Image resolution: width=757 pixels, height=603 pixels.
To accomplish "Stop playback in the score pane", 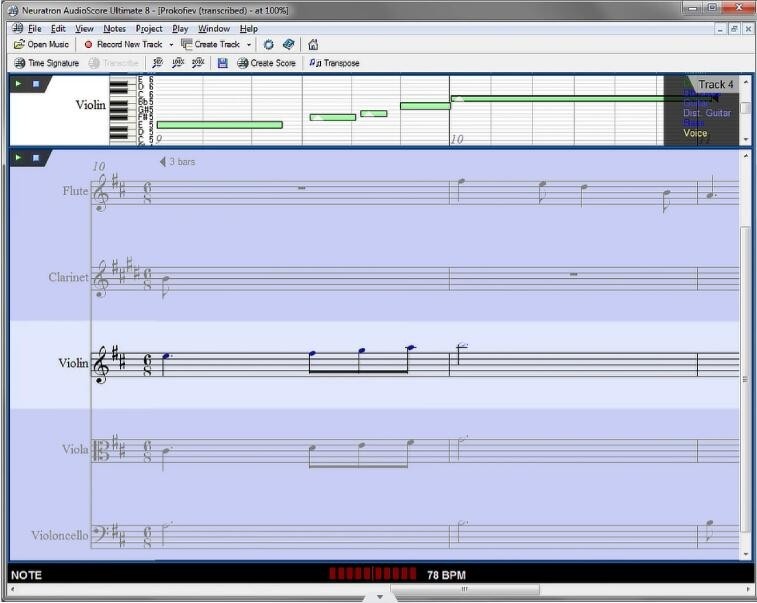I will click(x=36, y=157).
